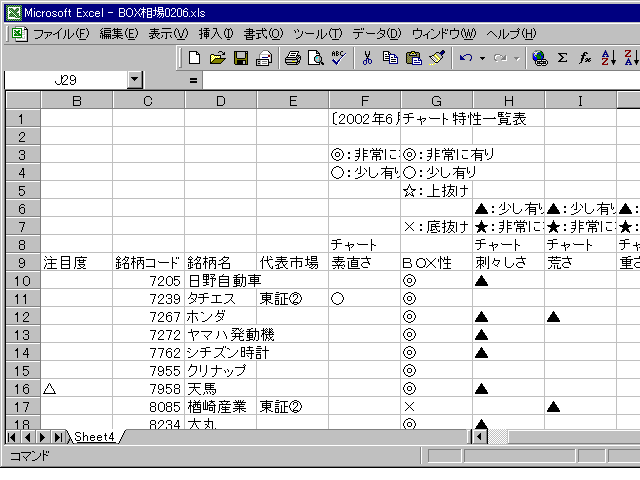The height and width of the screenshot is (480, 640).
Task: Click the Paste clipboard icon
Action: [413, 58]
